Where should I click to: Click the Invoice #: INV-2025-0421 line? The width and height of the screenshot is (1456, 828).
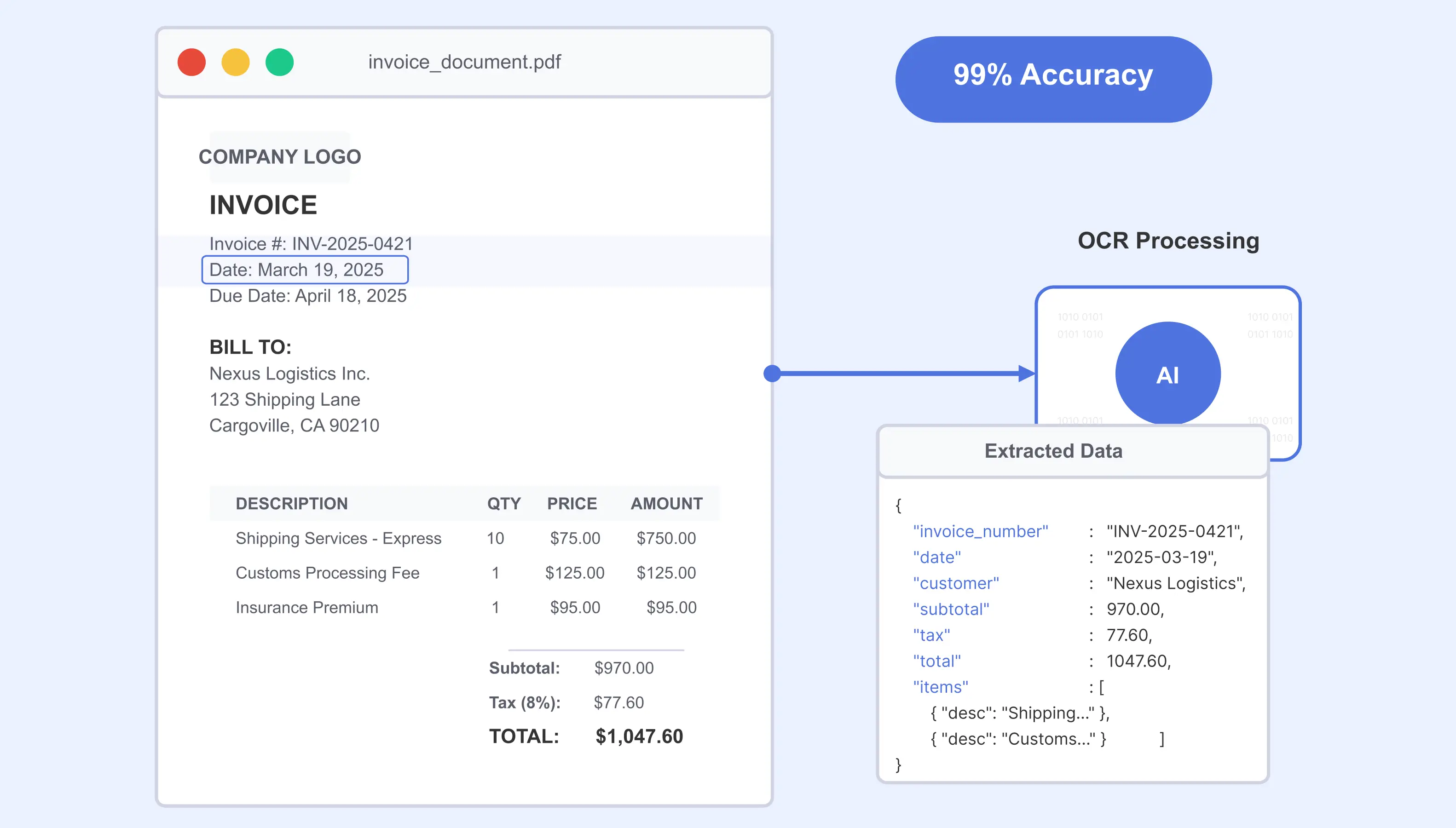pyautogui.click(x=311, y=243)
